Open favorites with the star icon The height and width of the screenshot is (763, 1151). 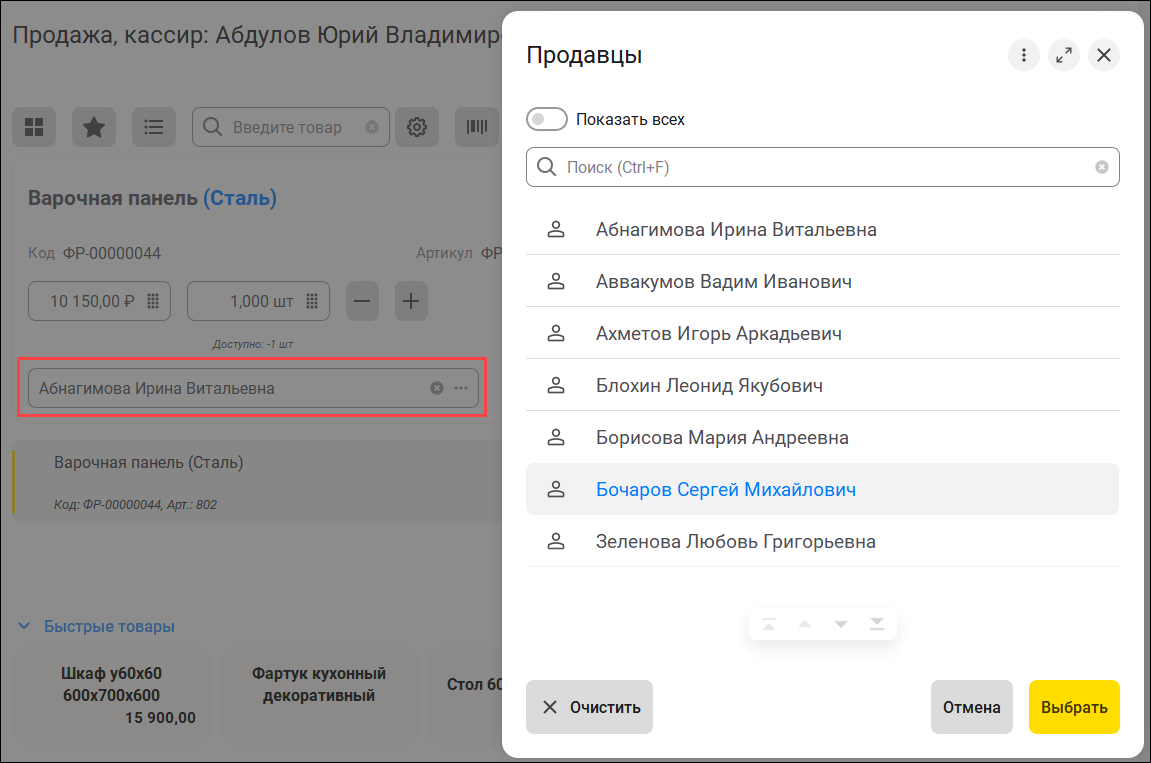point(94,127)
